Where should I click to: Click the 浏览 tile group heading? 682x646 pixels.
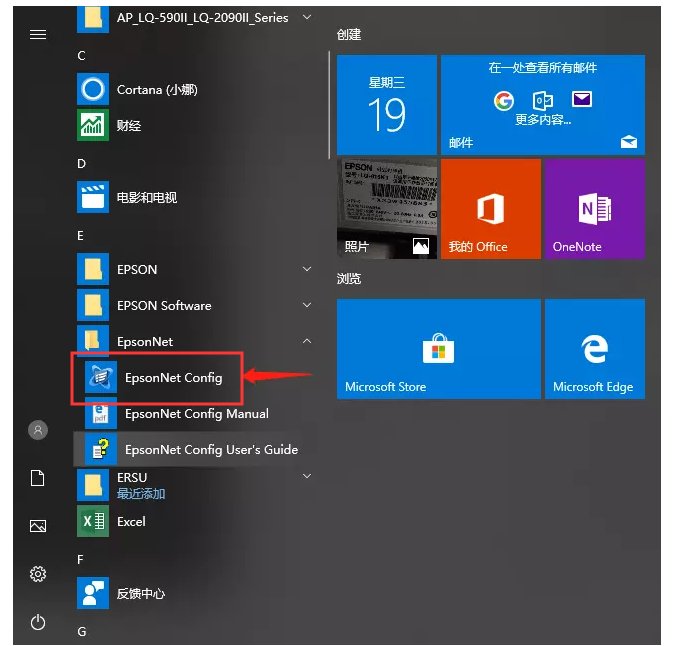(x=349, y=278)
